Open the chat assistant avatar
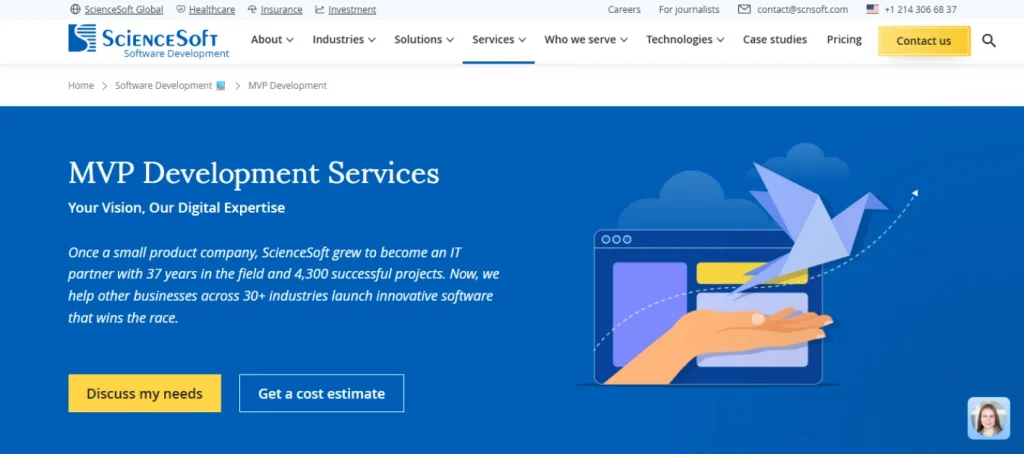 (x=988, y=418)
